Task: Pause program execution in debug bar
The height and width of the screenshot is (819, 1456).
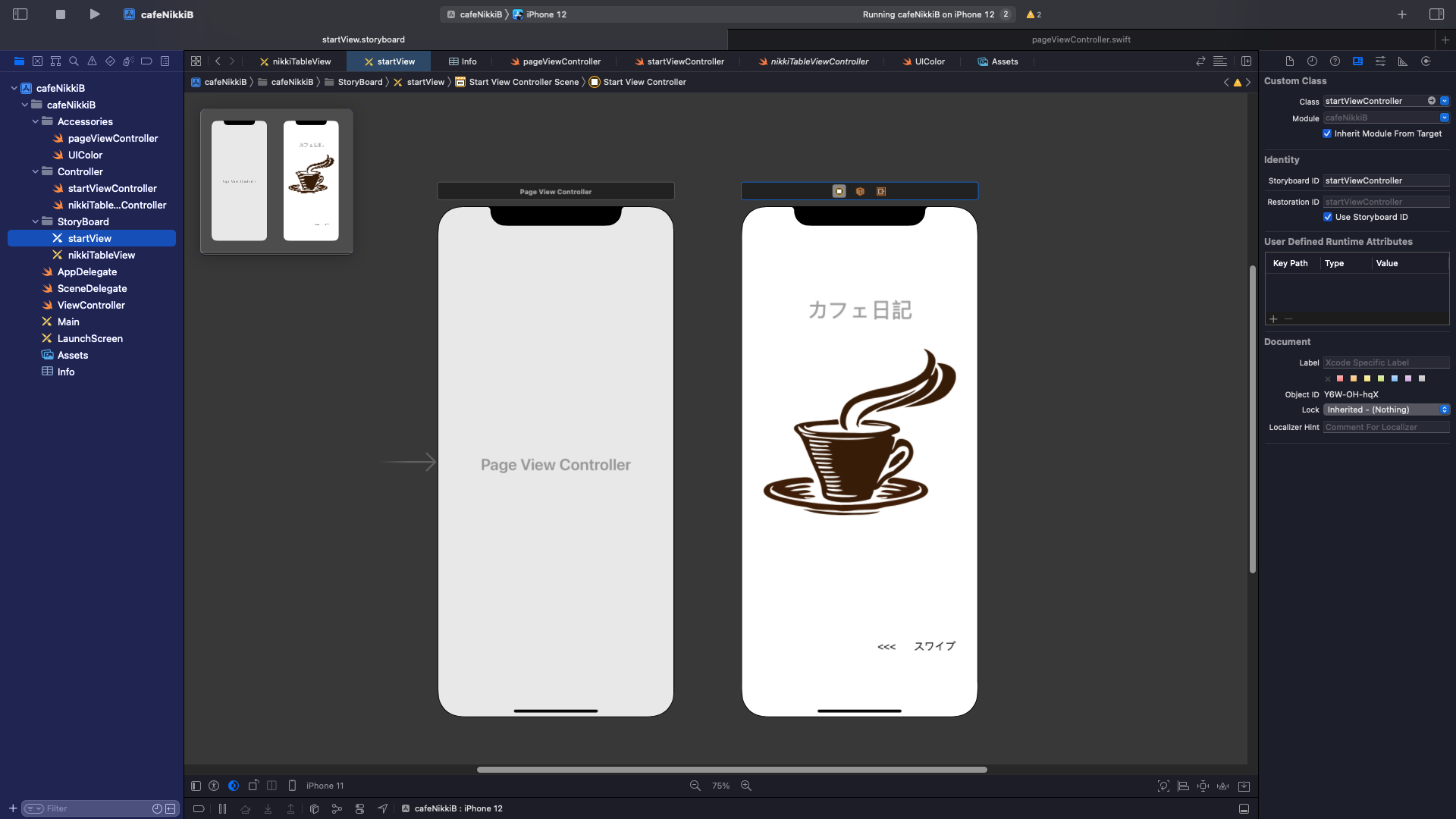Action: (222, 809)
